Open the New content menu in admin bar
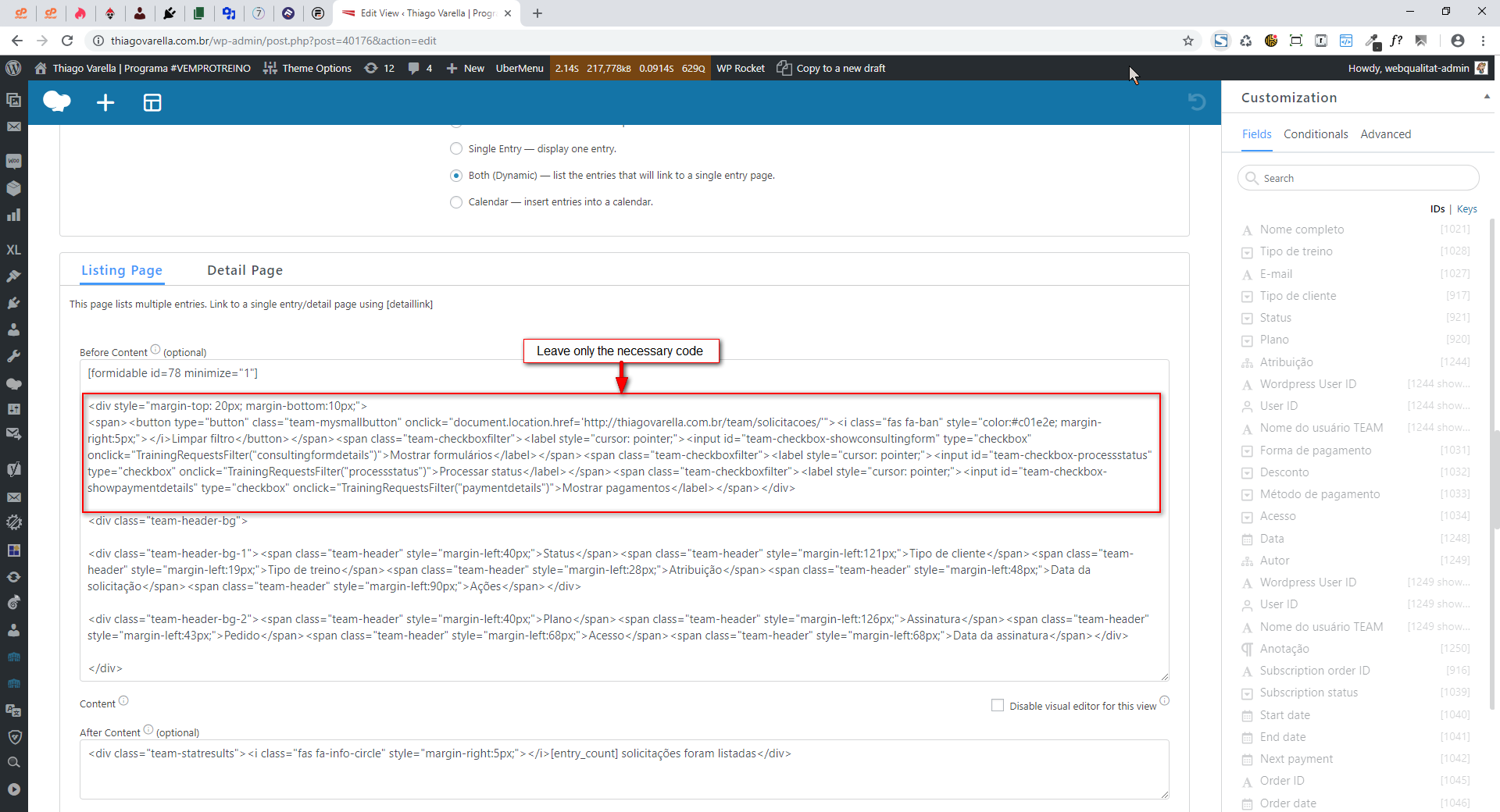Viewport: 1500px width, 812px height. coord(466,68)
